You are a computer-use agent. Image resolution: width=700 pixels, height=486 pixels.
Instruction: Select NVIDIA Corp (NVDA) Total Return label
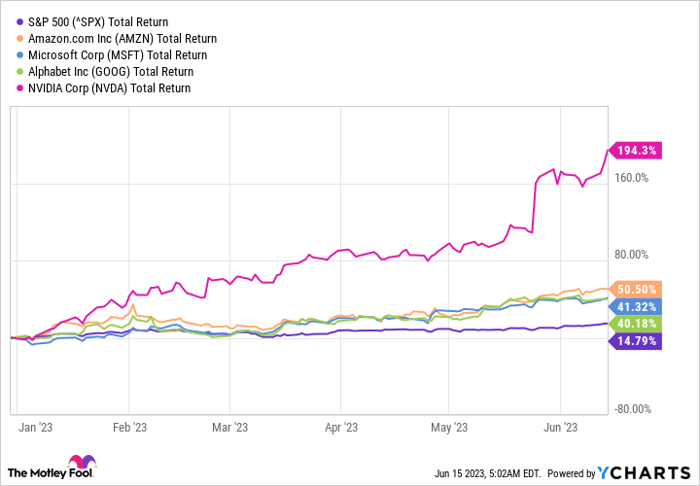point(109,88)
